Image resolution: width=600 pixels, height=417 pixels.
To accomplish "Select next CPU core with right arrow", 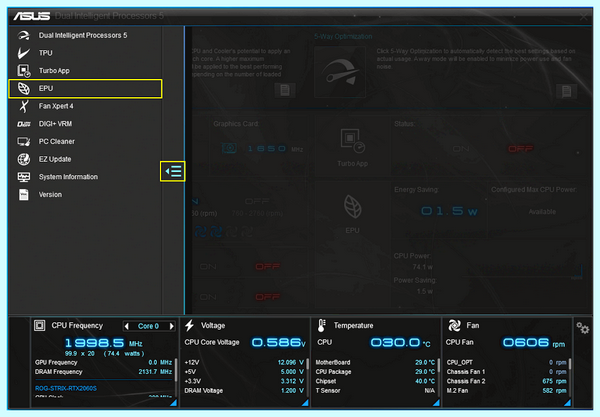I will point(172,326).
